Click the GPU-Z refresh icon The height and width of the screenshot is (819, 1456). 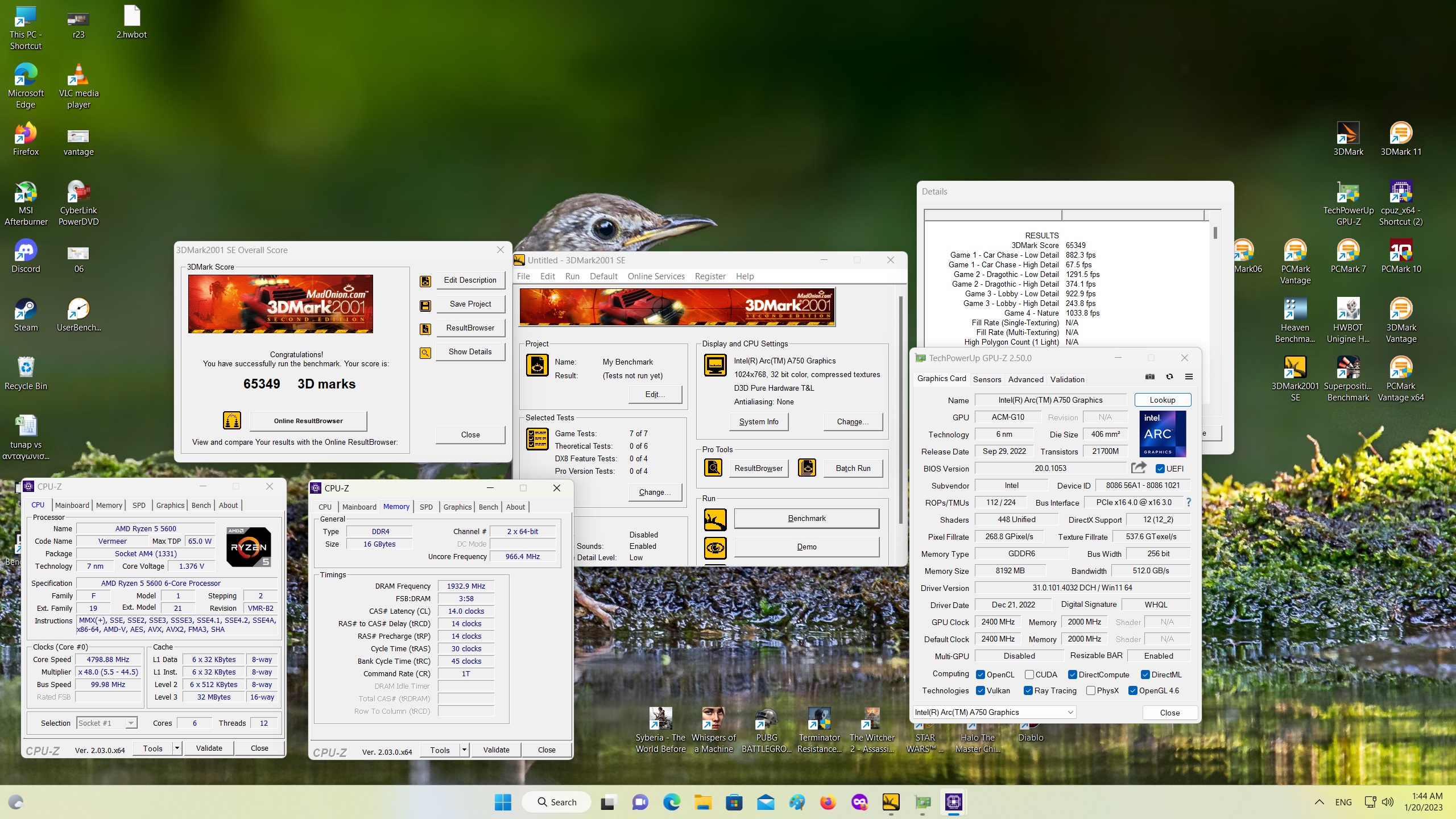point(1169,377)
